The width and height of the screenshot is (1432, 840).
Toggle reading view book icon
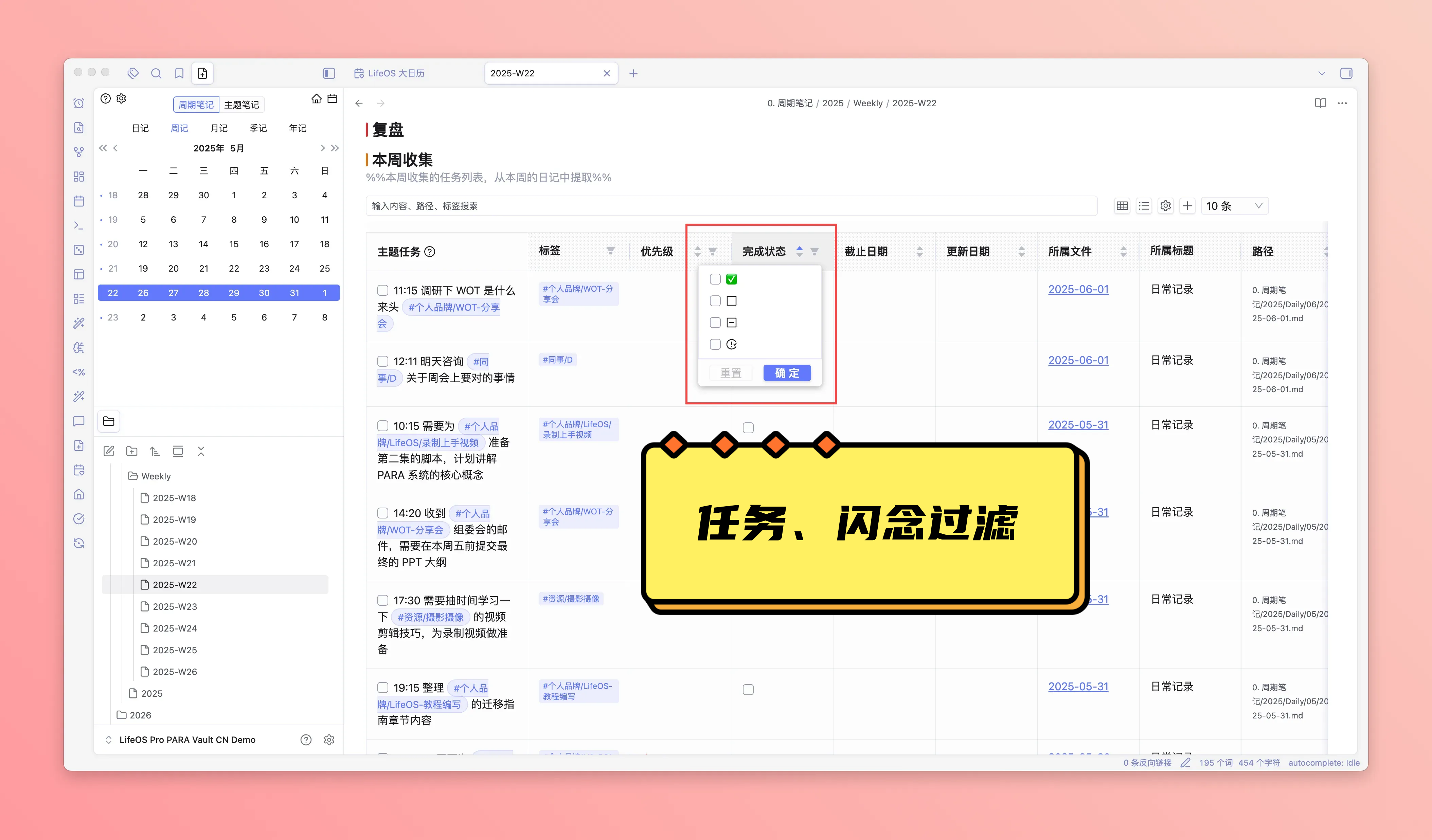pos(1320,103)
